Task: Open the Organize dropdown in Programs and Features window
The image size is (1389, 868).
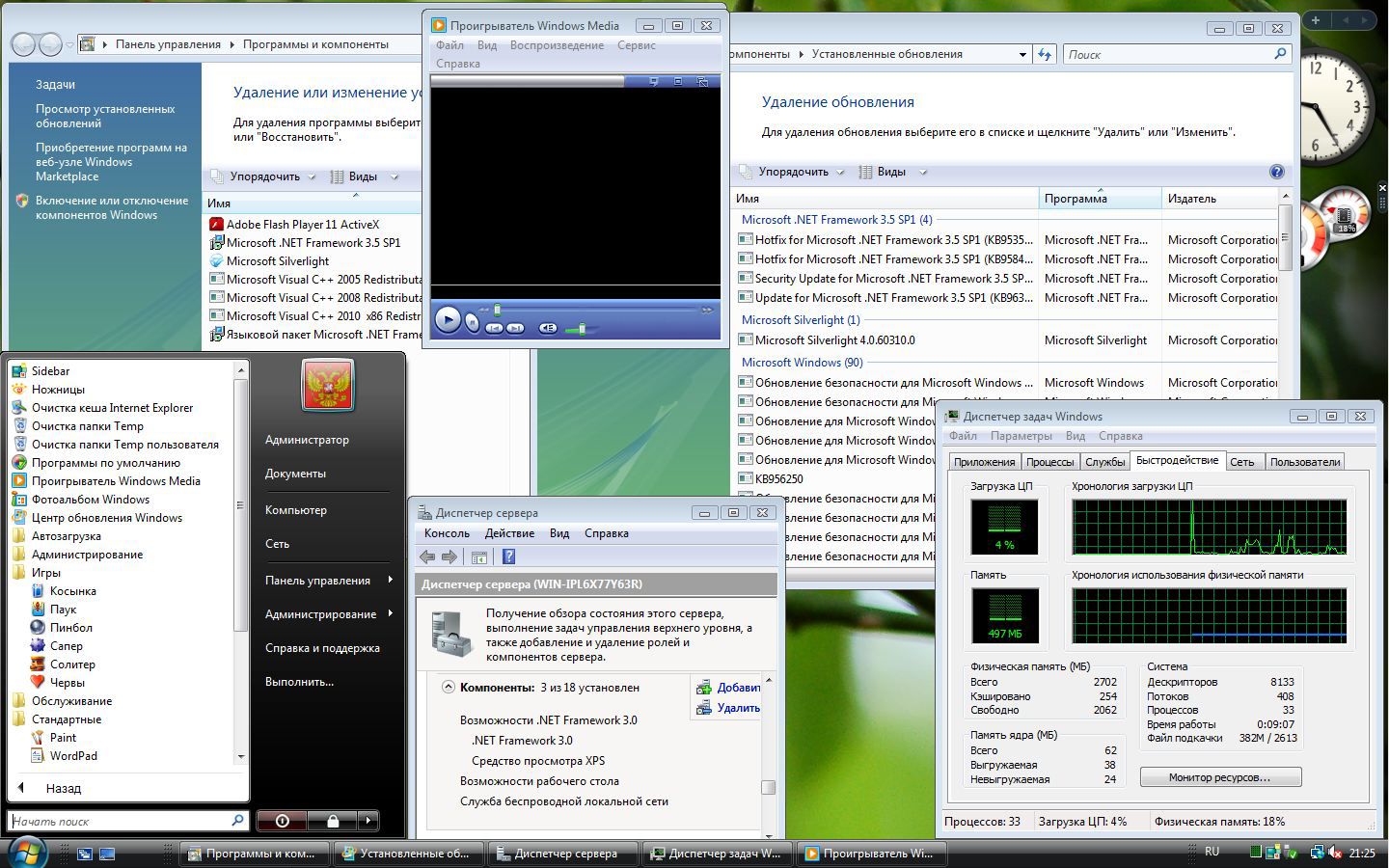Action: point(263,176)
